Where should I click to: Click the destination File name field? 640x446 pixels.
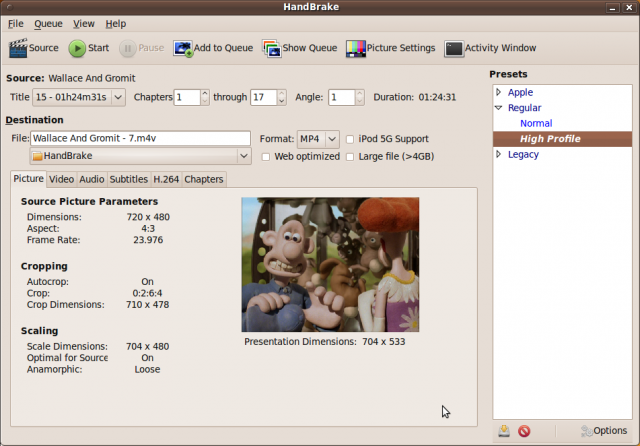pyautogui.click(x=139, y=139)
